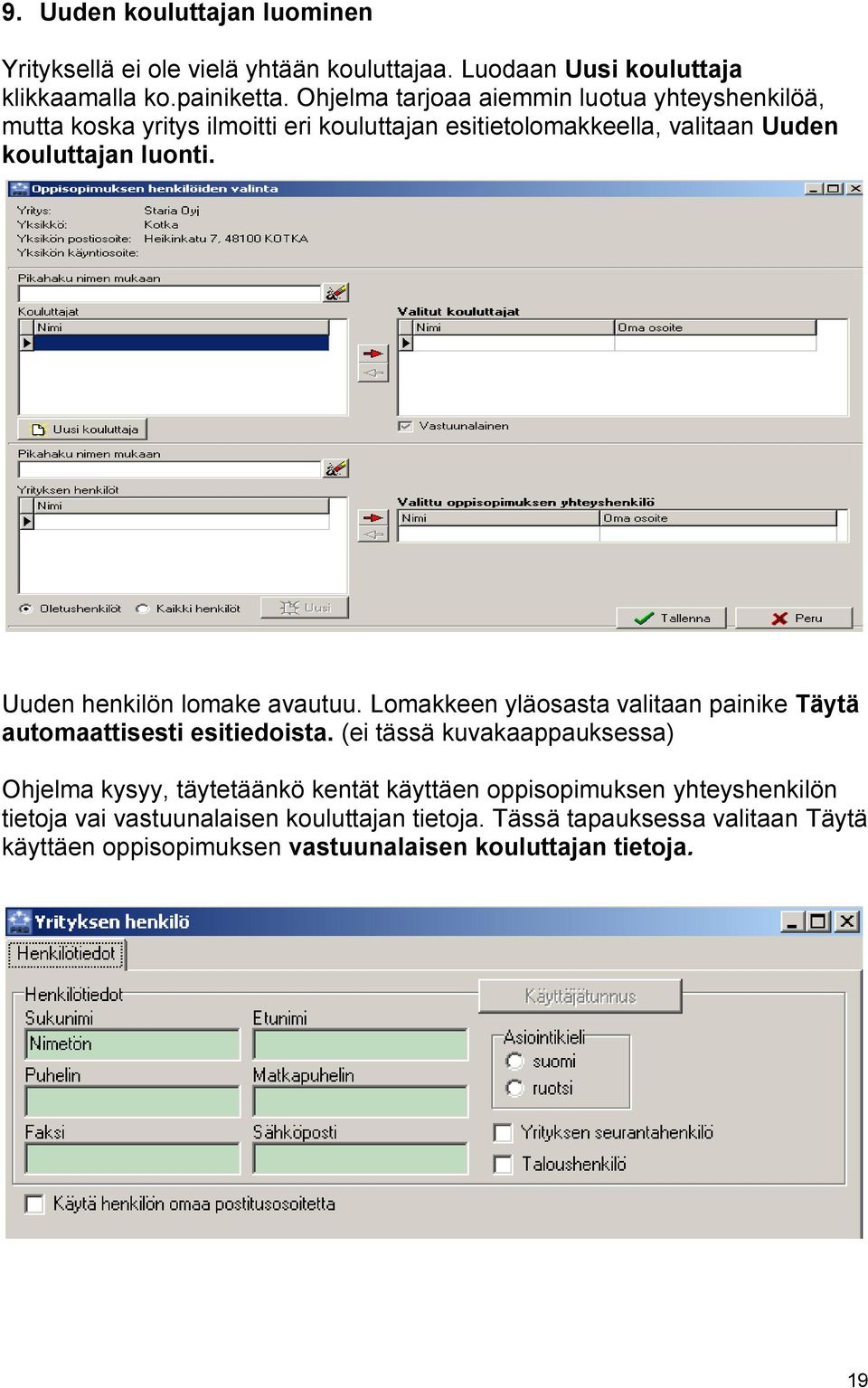Remove trainer with grey left arrow

click(373, 373)
